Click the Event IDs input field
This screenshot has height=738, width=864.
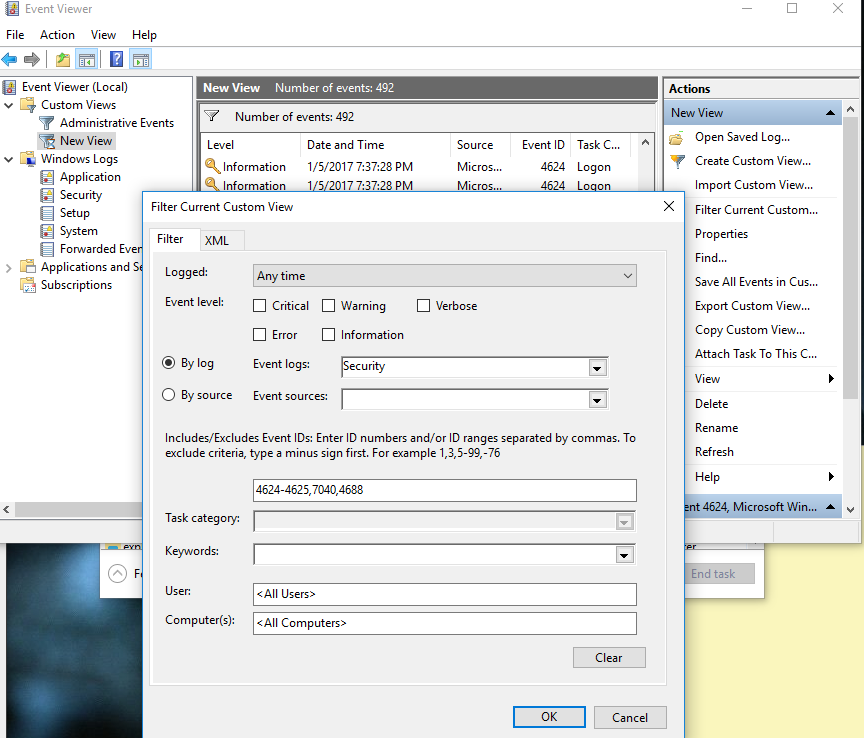tap(444, 490)
